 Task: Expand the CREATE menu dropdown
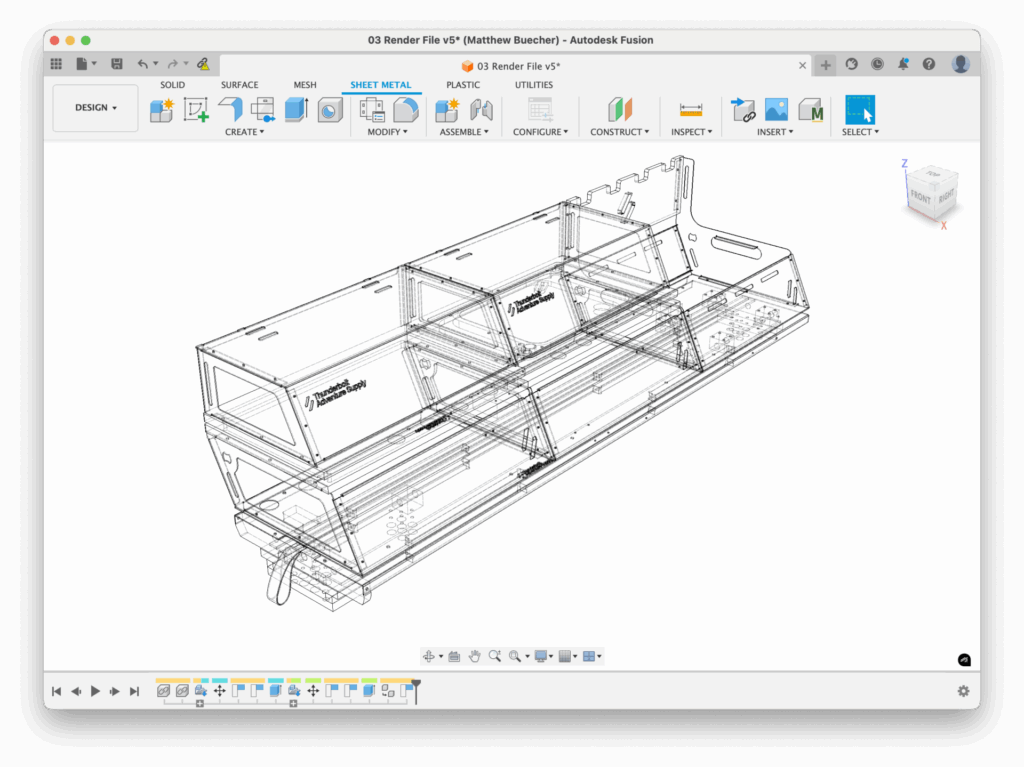pos(244,132)
